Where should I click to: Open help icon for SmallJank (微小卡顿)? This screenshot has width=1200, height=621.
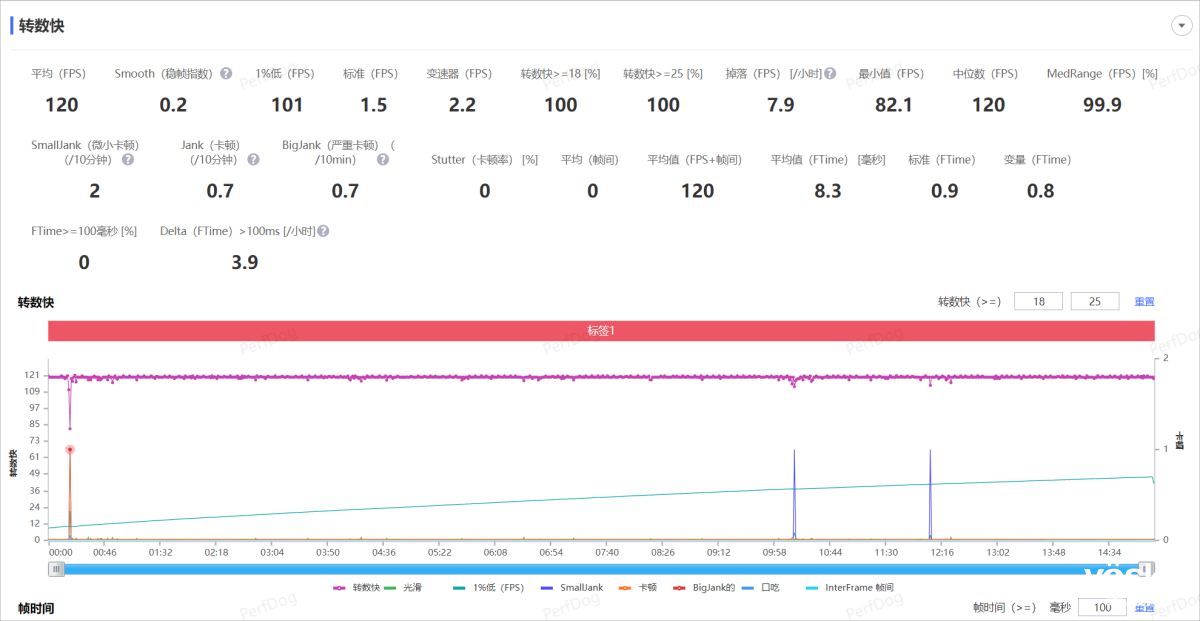coord(128,160)
